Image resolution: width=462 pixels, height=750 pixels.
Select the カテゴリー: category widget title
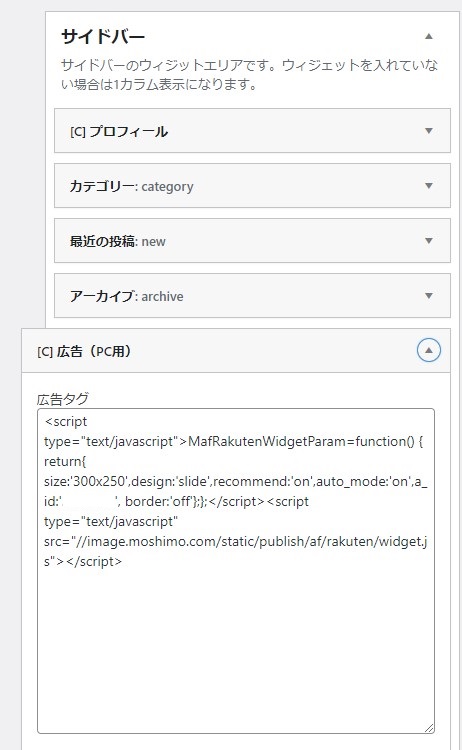pyautogui.click(x=132, y=186)
